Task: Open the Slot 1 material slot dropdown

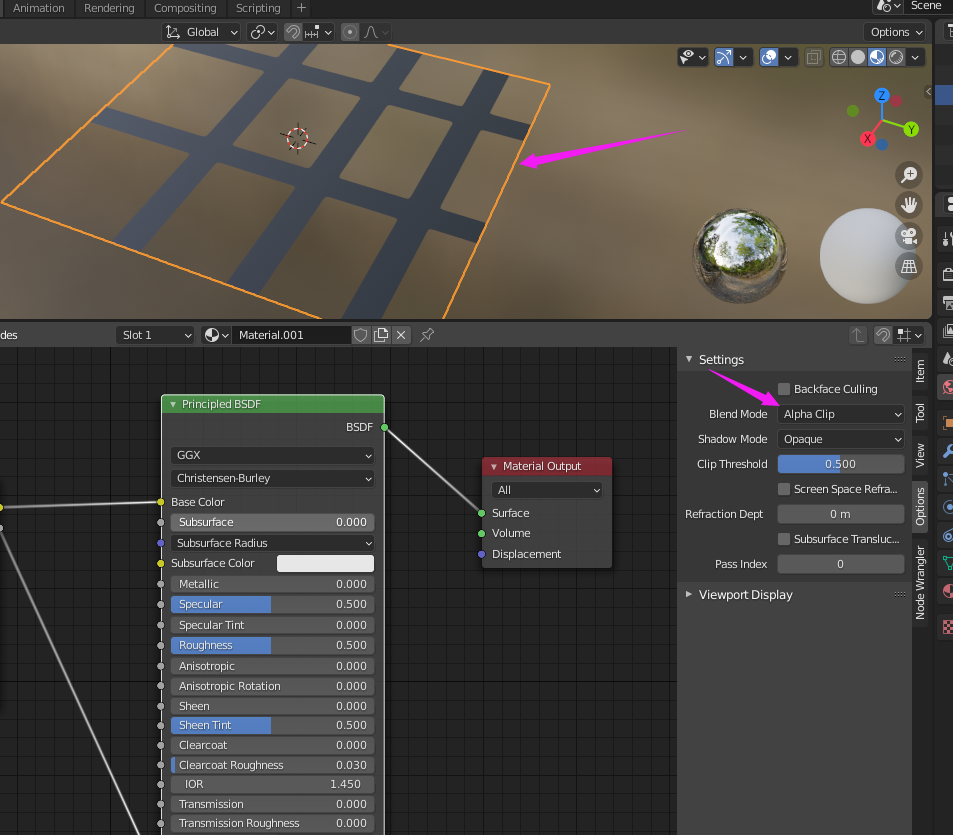Action: 156,335
